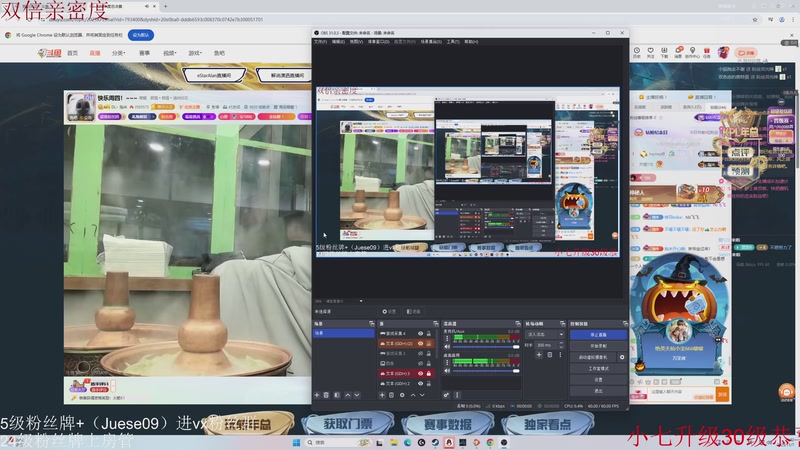Move source up in sources panel
The height and width of the screenshot is (450, 800).
[x=413, y=395]
